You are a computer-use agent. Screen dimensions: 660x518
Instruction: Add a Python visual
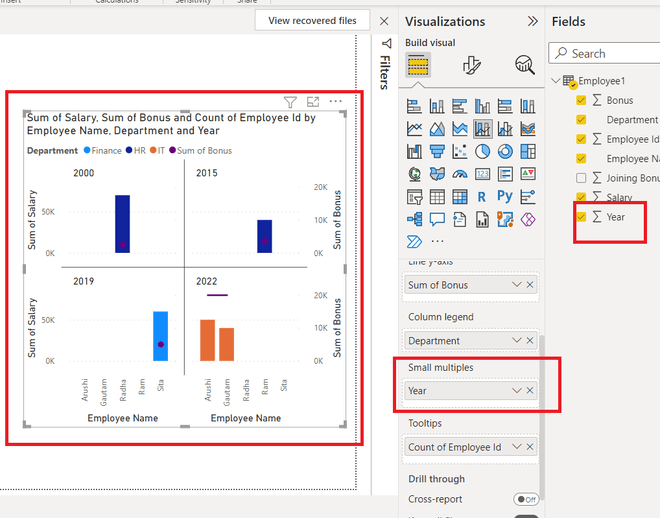click(x=505, y=197)
